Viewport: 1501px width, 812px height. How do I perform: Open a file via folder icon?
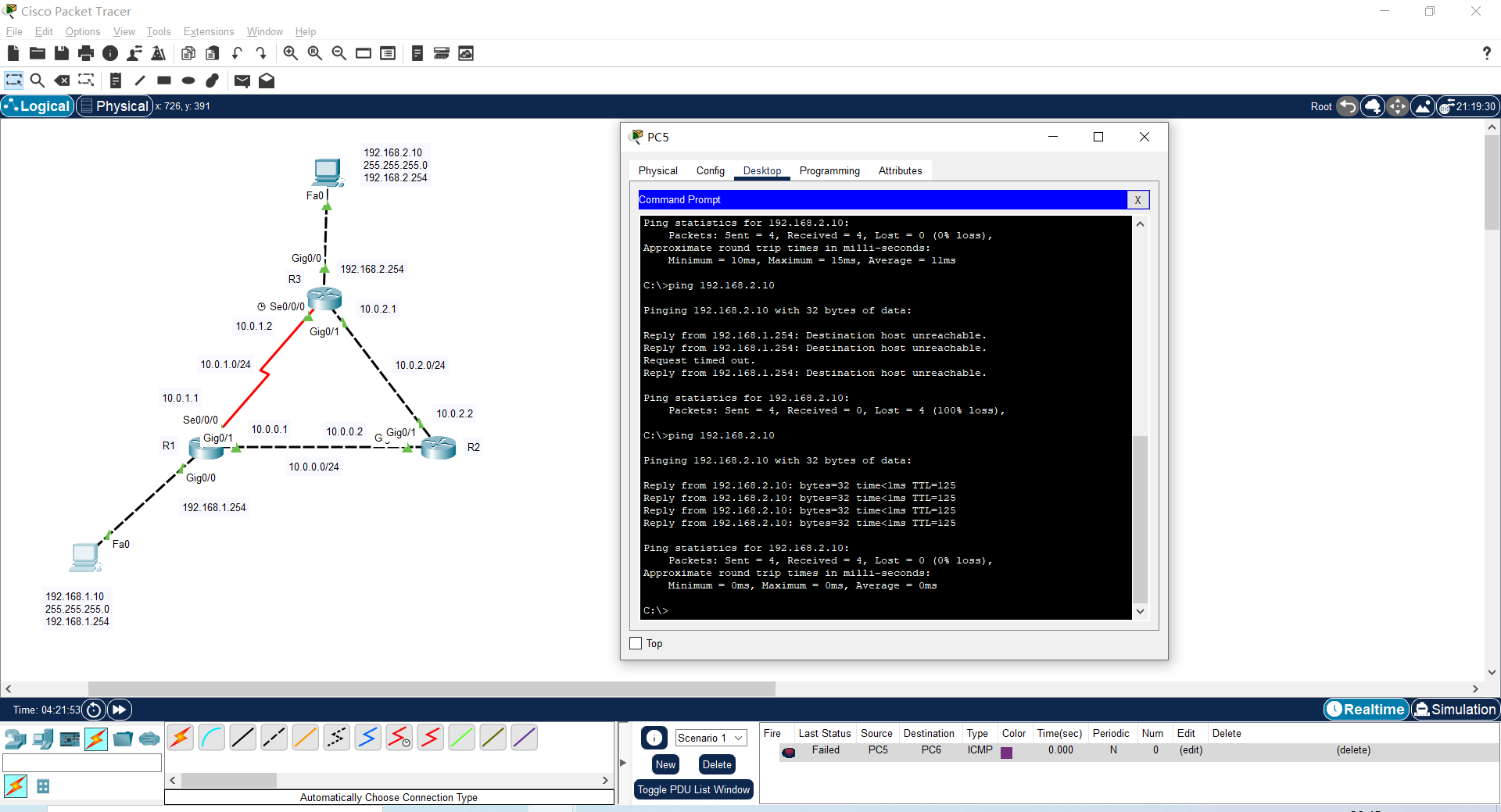[x=37, y=53]
